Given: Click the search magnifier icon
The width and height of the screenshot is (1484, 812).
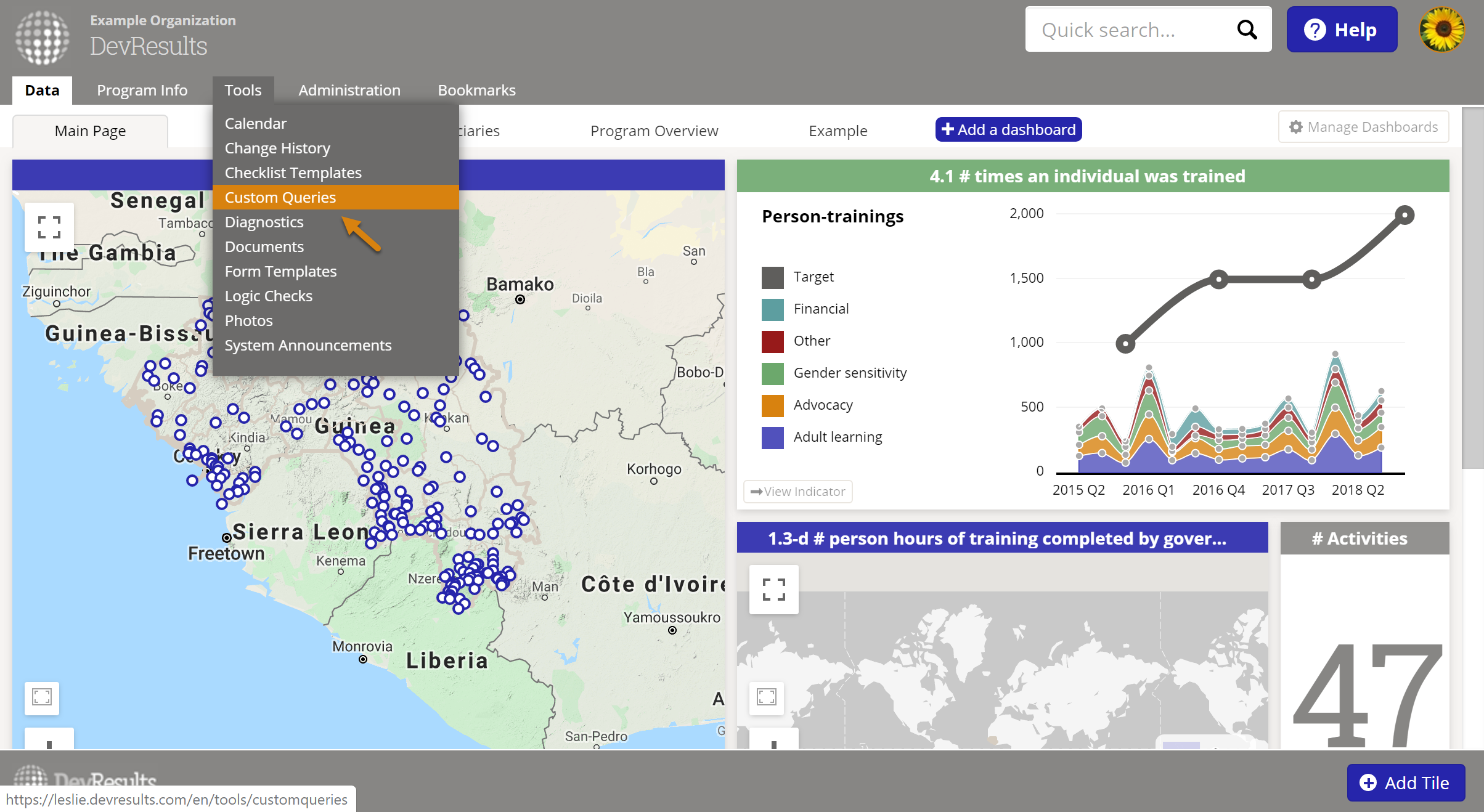Looking at the screenshot, I should (1247, 30).
